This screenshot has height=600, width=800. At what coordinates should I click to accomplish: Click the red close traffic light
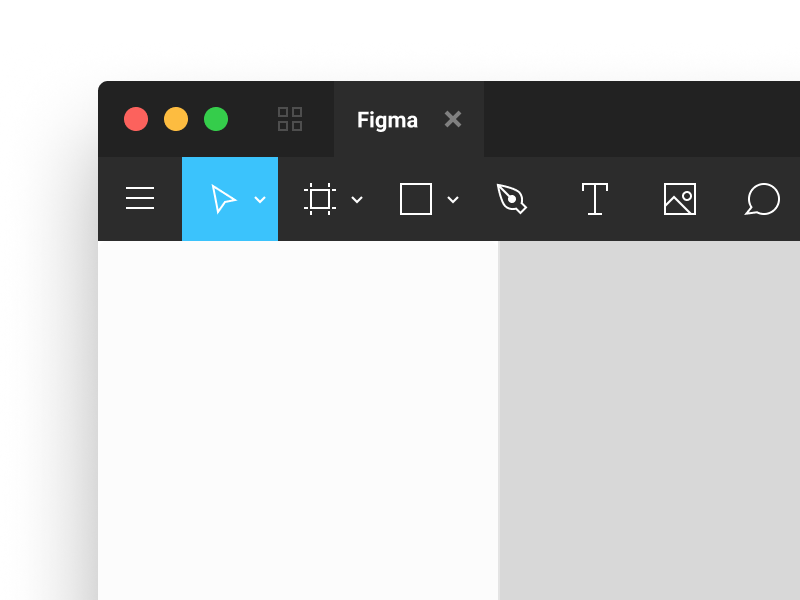[136, 119]
